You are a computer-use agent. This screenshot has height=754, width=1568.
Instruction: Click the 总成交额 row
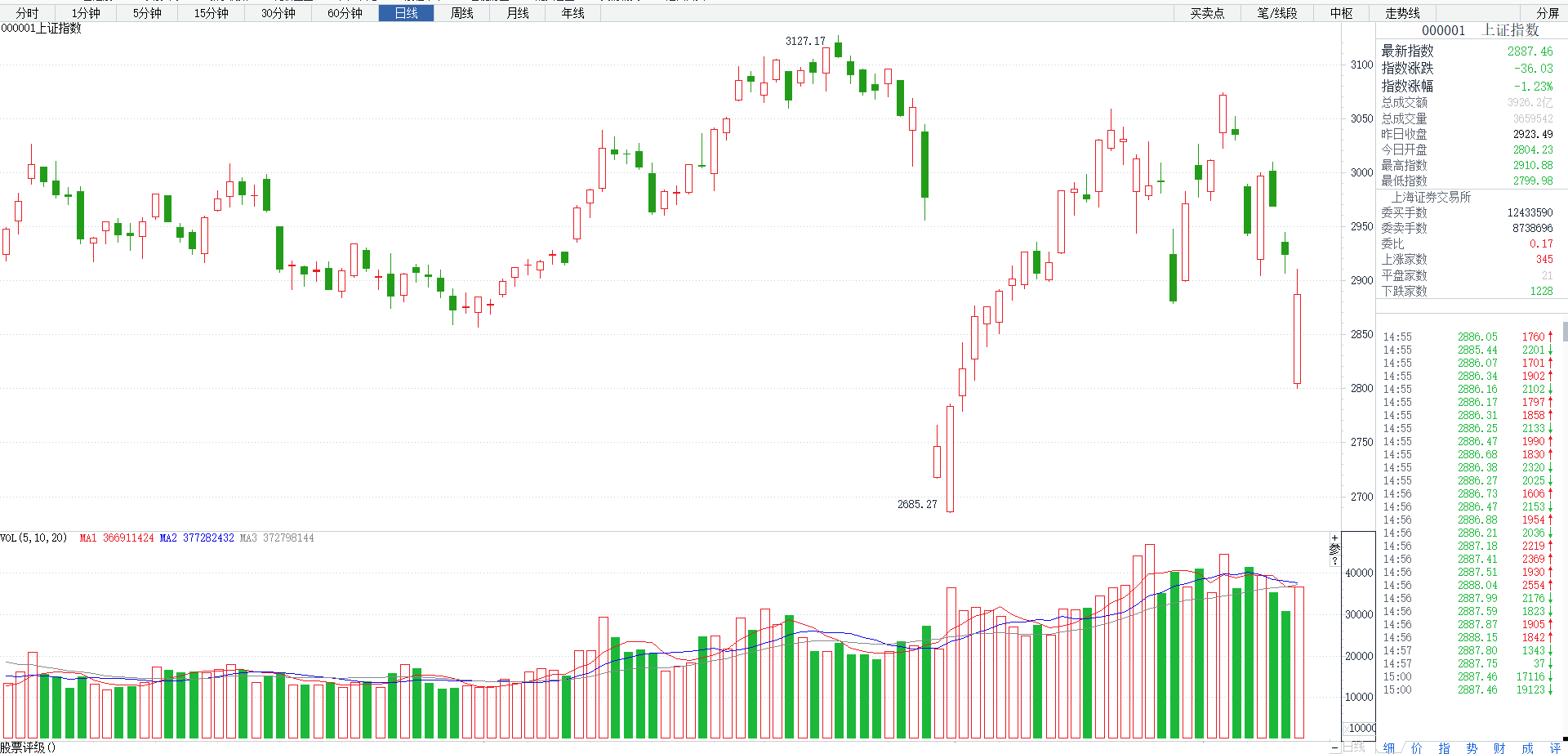pos(1468,102)
